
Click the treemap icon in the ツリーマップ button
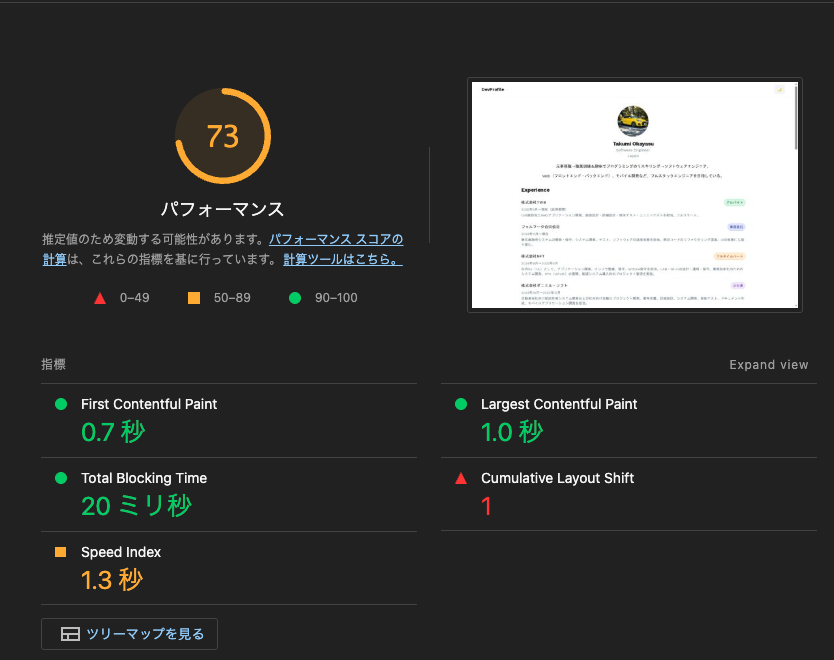(x=70, y=634)
